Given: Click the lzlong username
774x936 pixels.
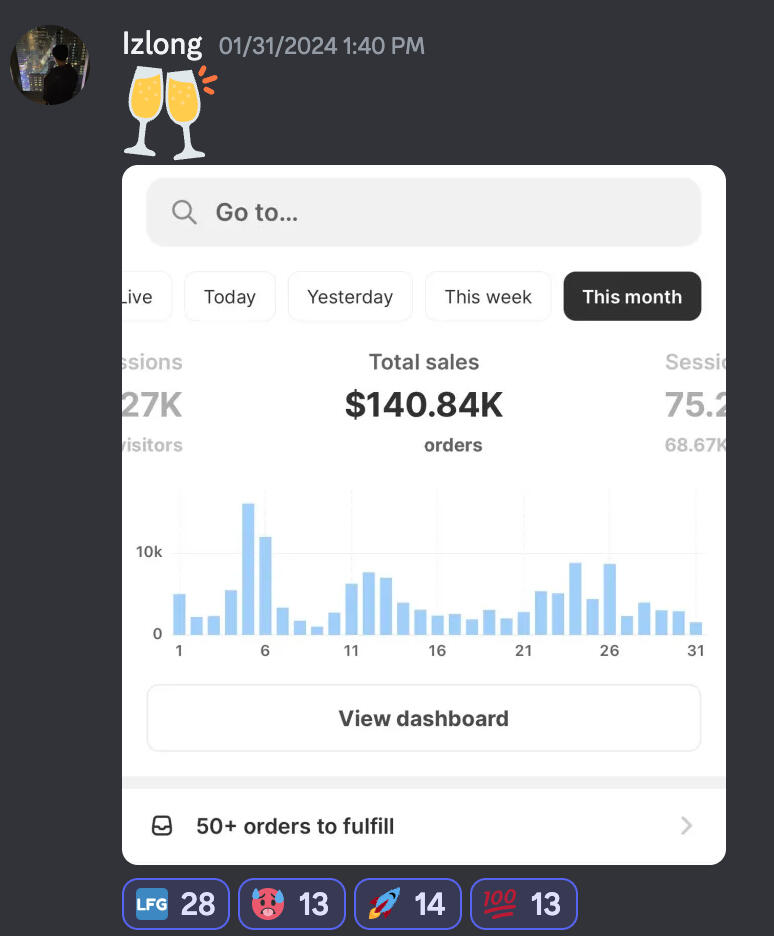Looking at the screenshot, I should pyautogui.click(x=161, y=44).
